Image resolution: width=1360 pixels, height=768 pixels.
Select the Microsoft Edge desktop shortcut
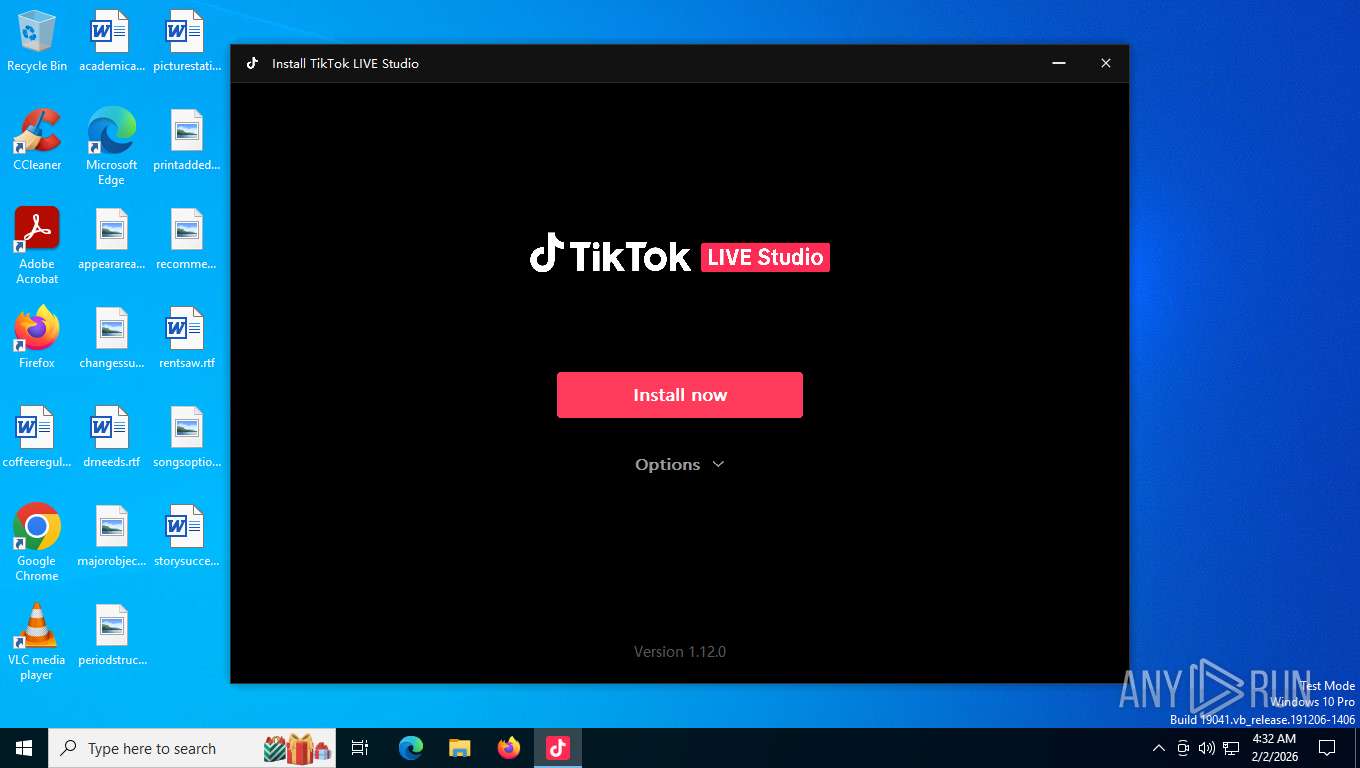111,147
